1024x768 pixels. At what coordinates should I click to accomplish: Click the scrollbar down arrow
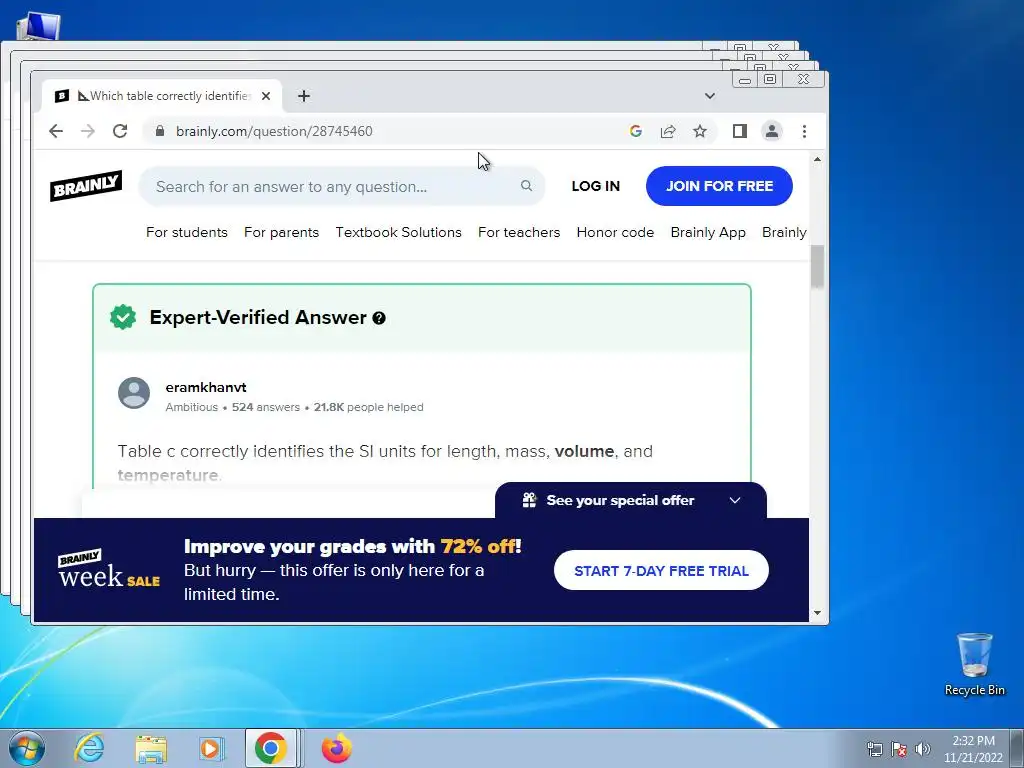(817, 613)
